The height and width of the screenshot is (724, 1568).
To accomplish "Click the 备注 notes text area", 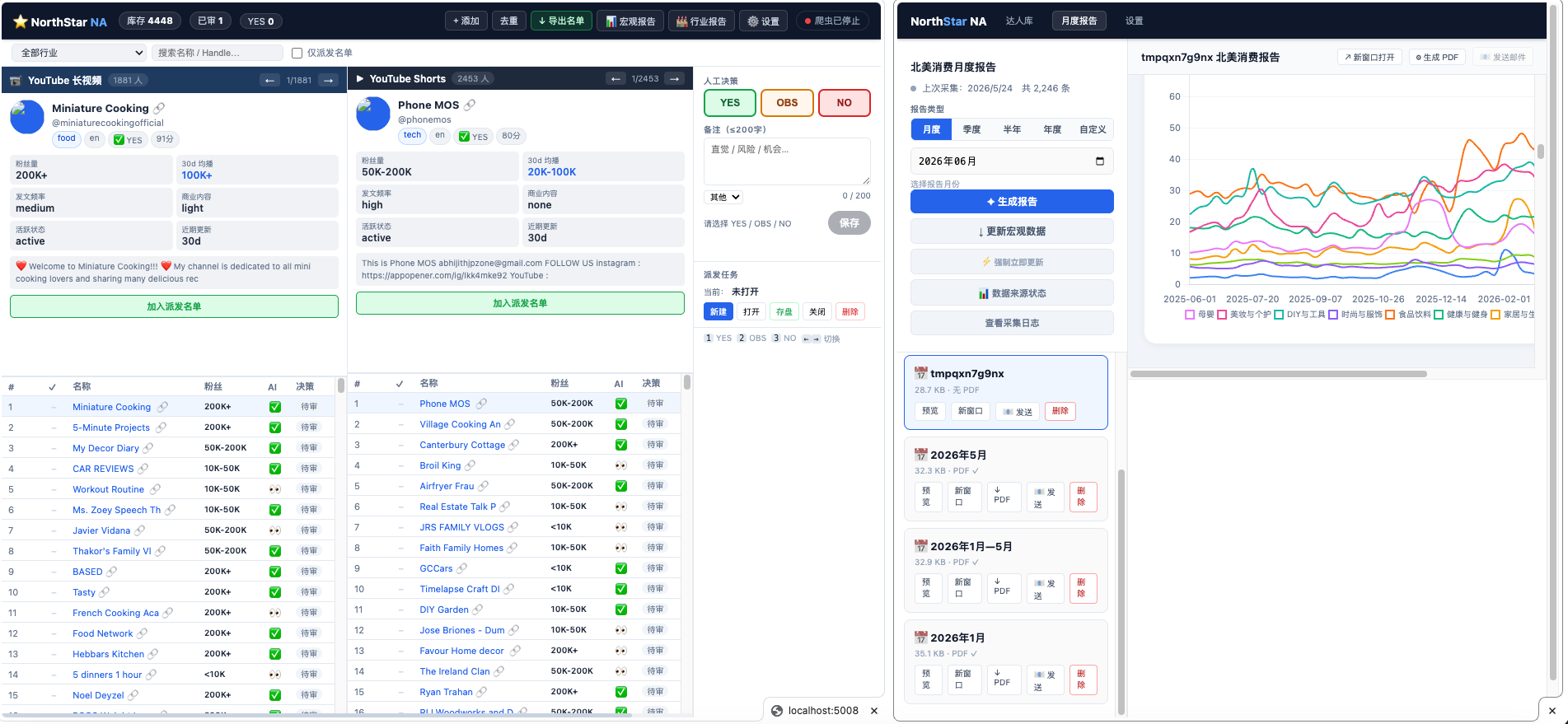I will tap(787, 161).
